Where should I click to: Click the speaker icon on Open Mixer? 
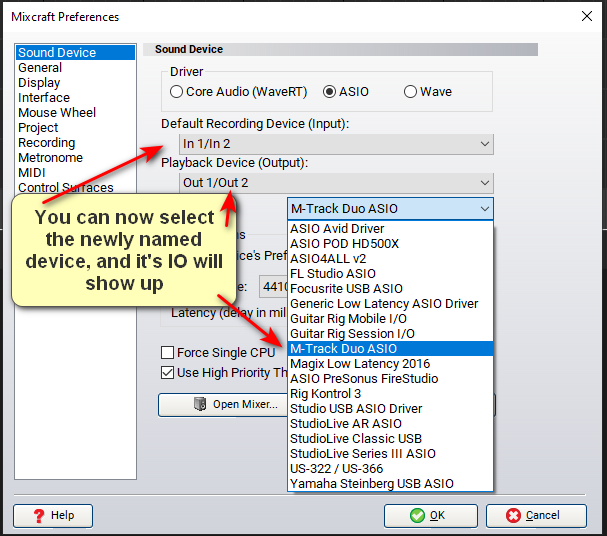coord(200,404)
